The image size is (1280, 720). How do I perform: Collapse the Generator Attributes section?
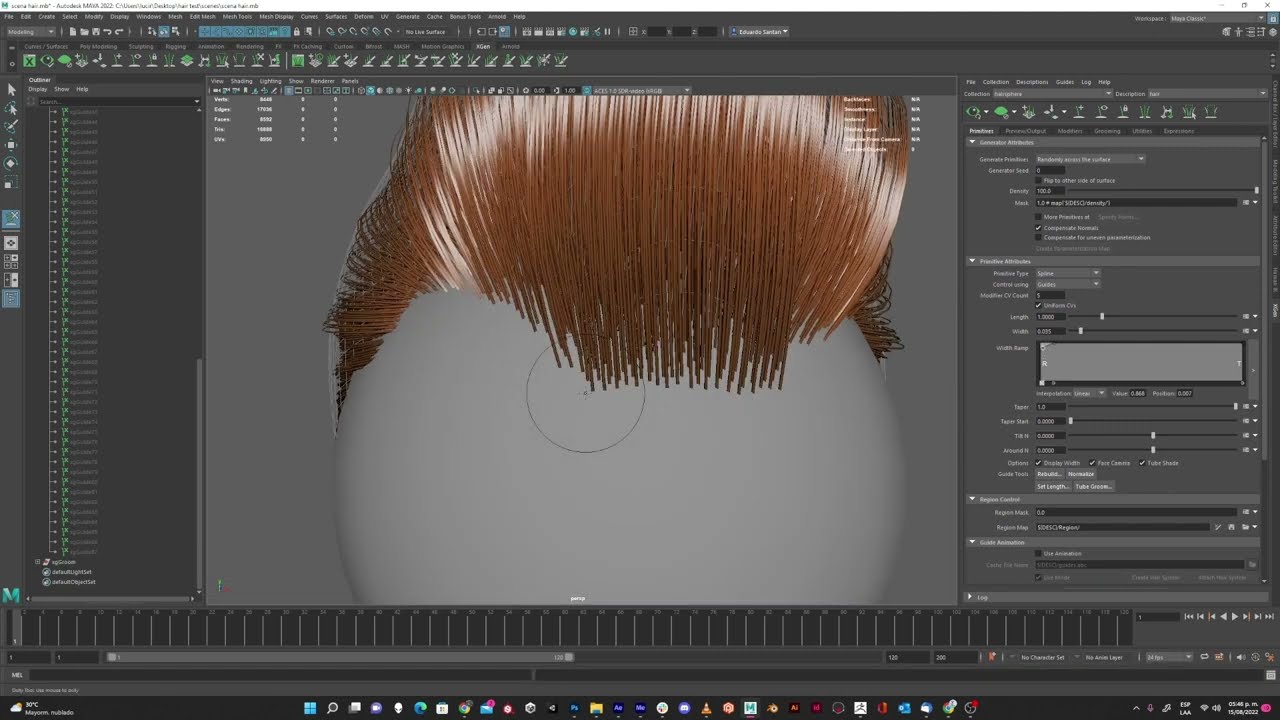(972, 142)
